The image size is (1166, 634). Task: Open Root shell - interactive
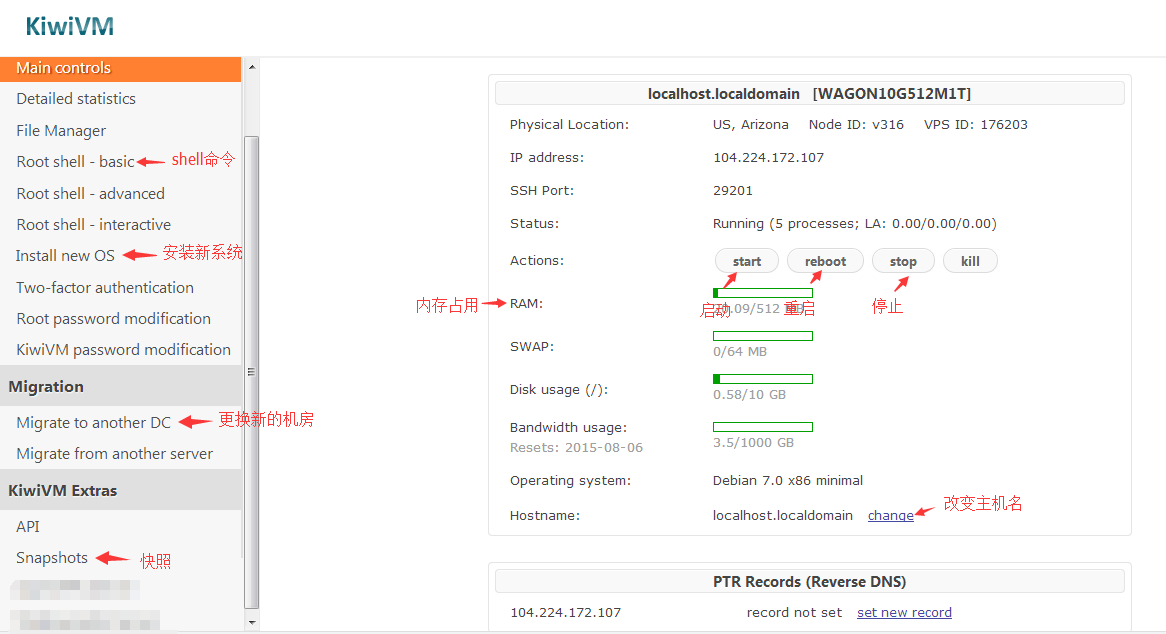click(x=94, y=225)
